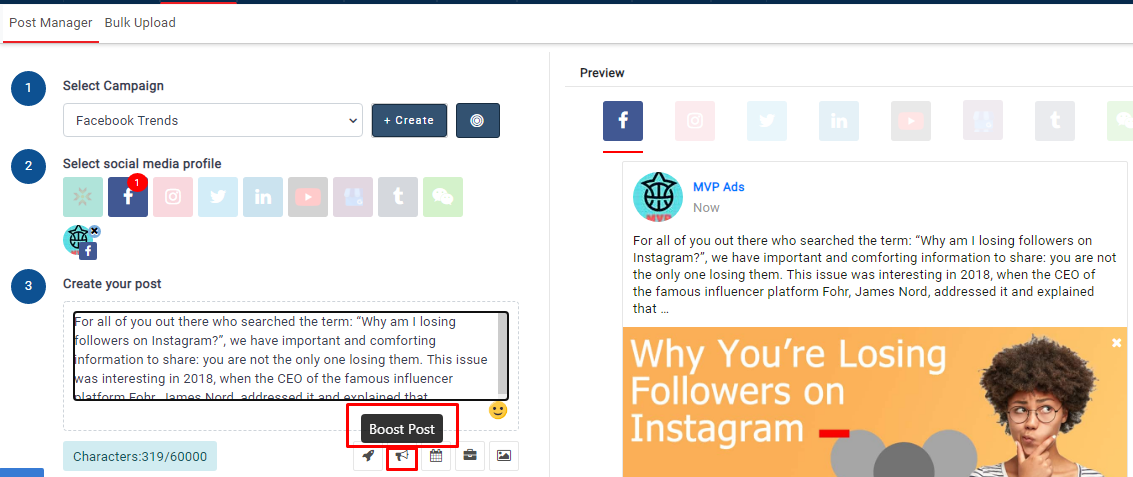The height and width of the screenshot is (477, 1133).
Task: Open the Facebook Trends campaign dropdown
Action: [212, 120]
